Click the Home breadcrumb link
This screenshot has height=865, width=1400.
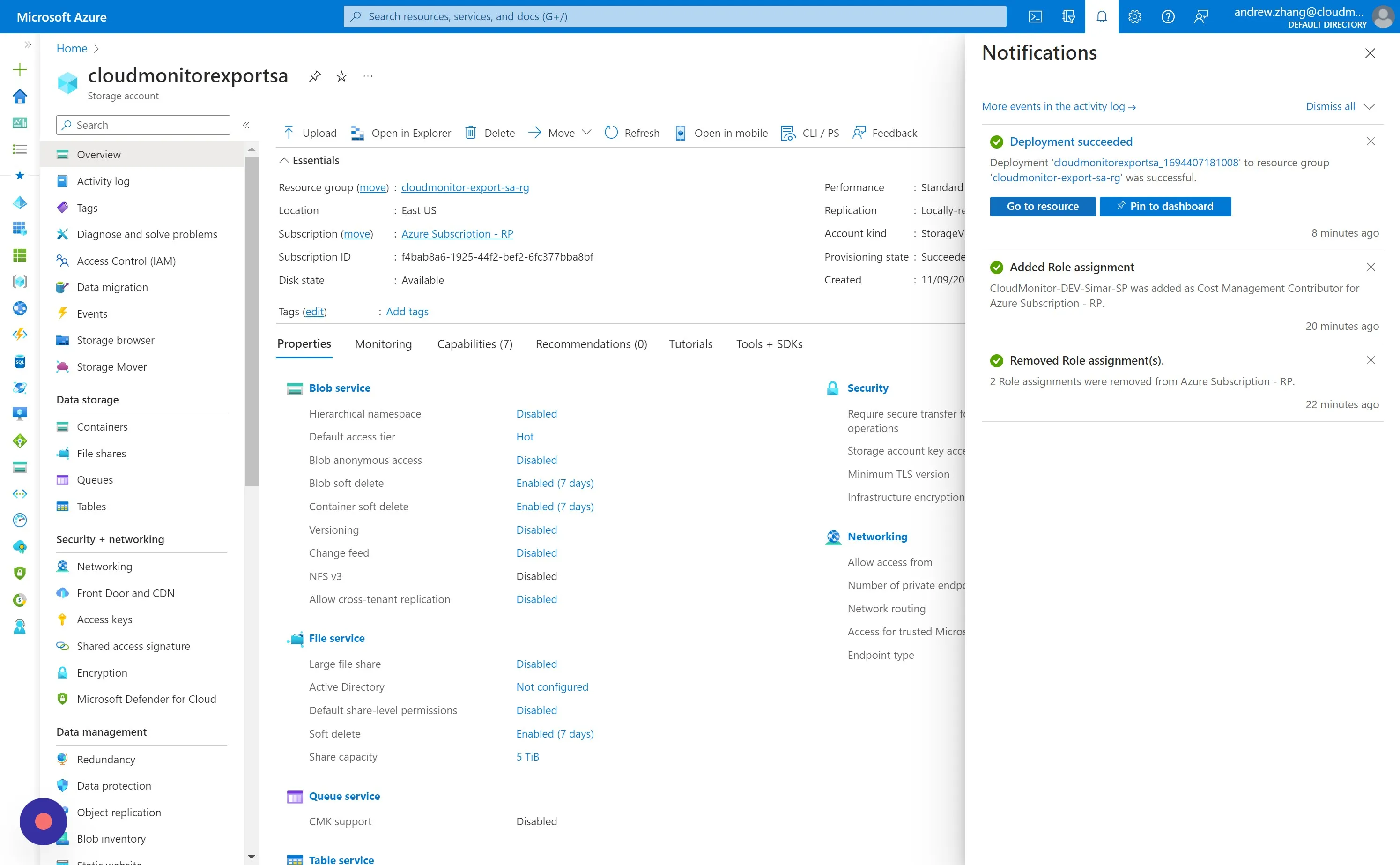pyautogui.click(x=72, y=49)
